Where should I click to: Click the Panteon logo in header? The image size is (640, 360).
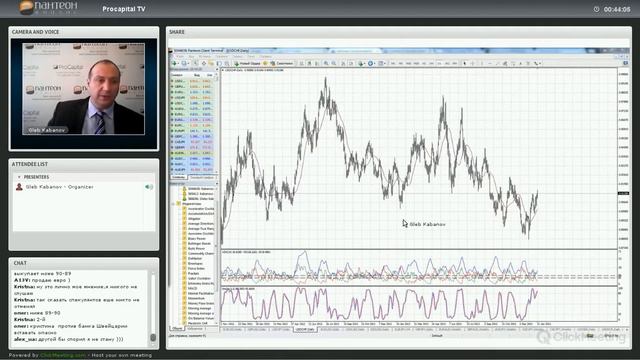coord(48,7)
